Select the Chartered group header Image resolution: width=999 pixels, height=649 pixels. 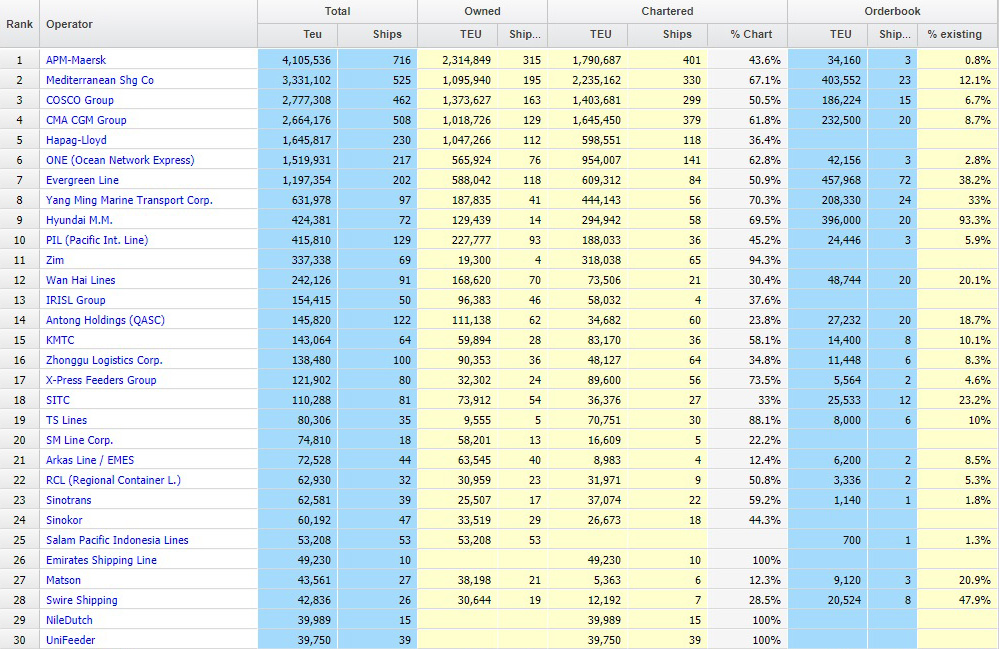point(668,11)
